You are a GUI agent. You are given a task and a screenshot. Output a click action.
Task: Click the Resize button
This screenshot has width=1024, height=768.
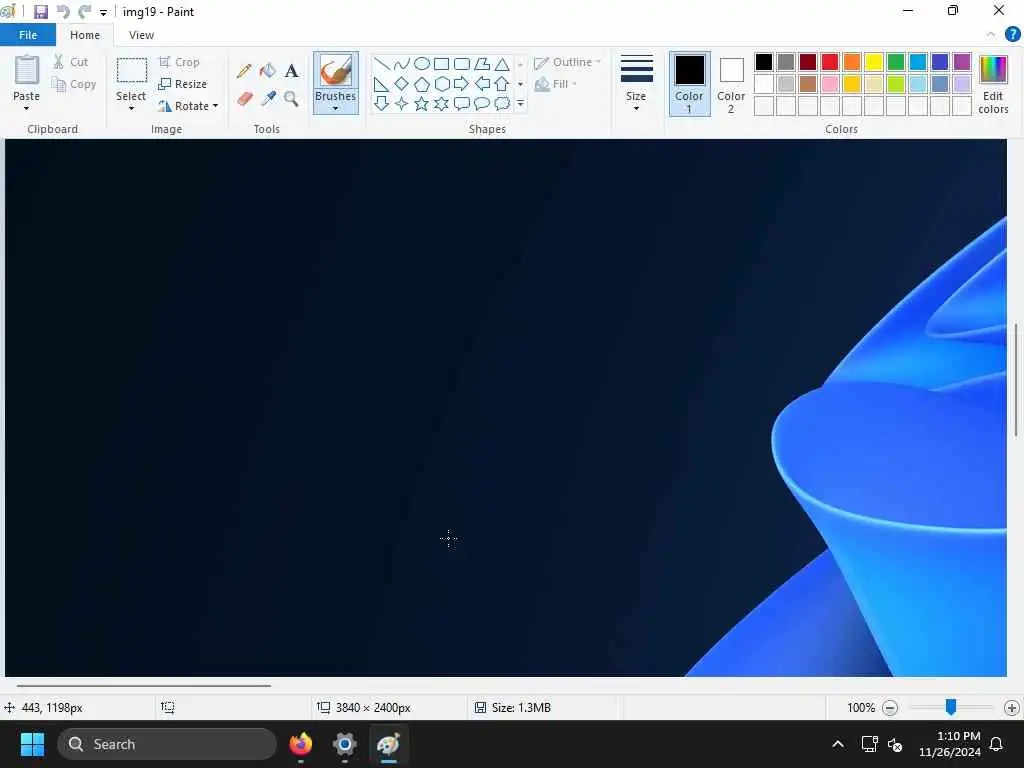(x=183, y=84)
